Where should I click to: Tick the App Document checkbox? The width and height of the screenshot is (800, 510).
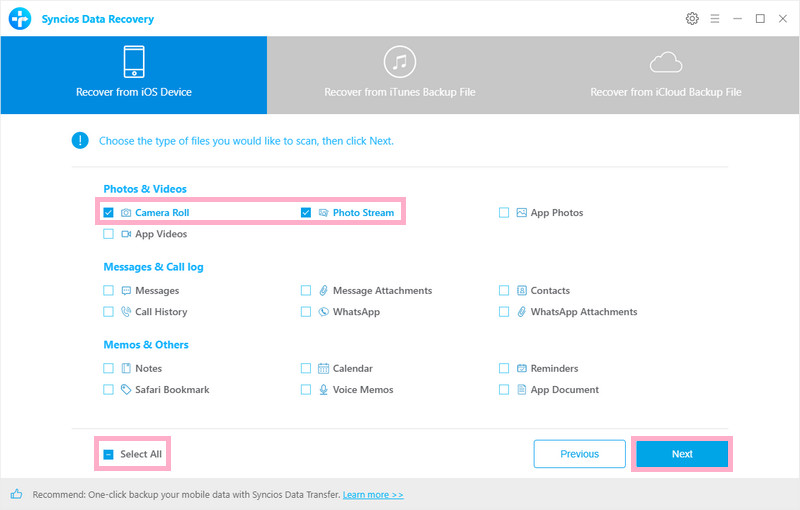click(x=504, y=390)
